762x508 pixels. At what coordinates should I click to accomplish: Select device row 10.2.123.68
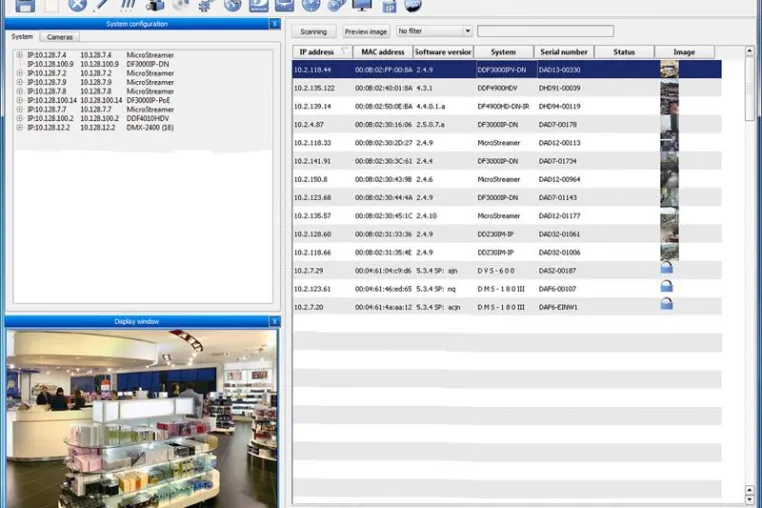pyautogui.click(x=507, y=197)
